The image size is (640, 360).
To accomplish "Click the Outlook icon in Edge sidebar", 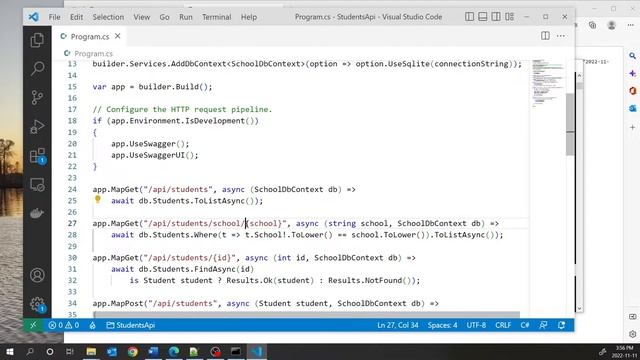I will (x=632, y=108).
